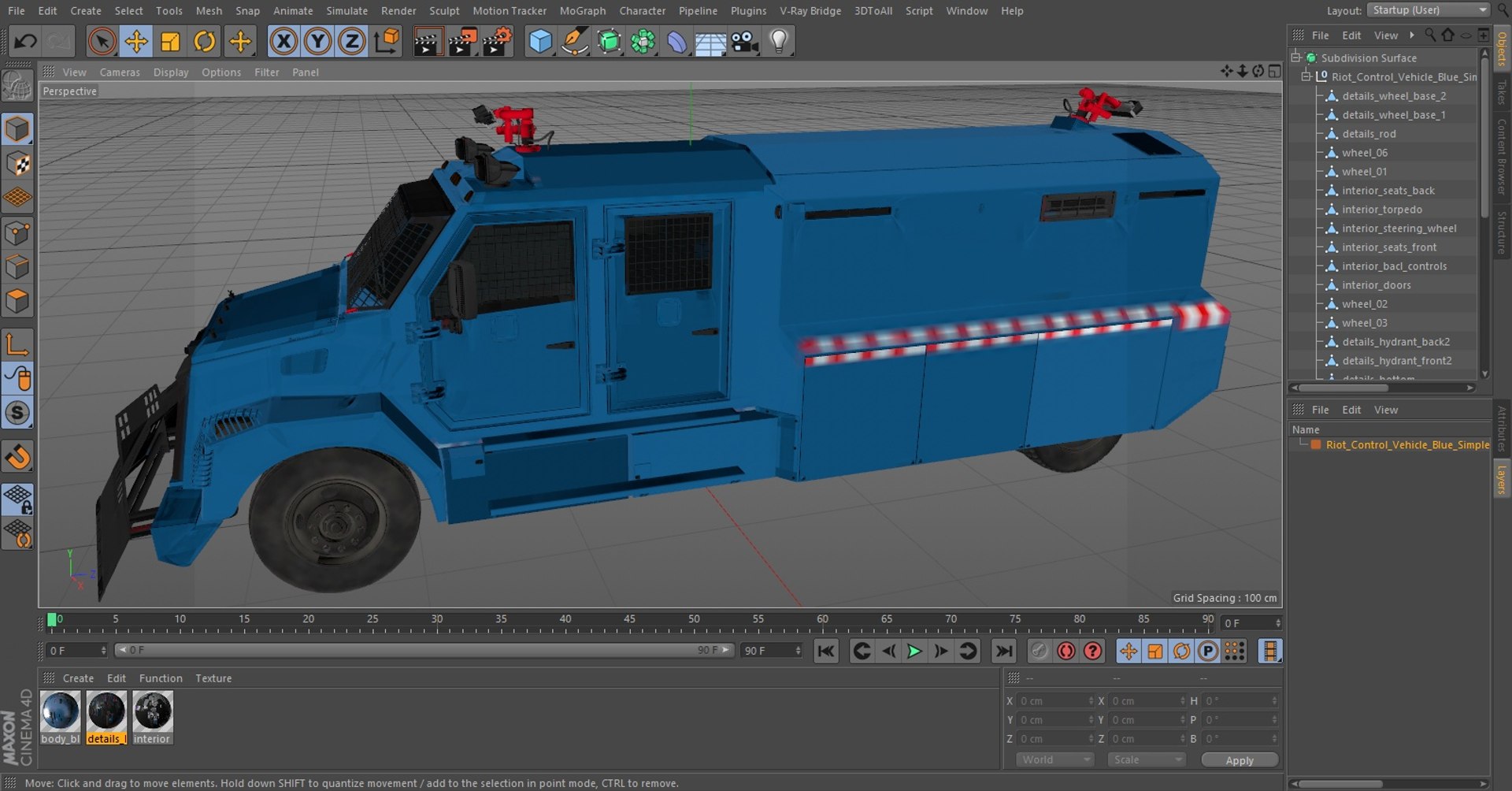Switch to Points mode
Screen dimensions: 1512x791
tap(17, 233)
